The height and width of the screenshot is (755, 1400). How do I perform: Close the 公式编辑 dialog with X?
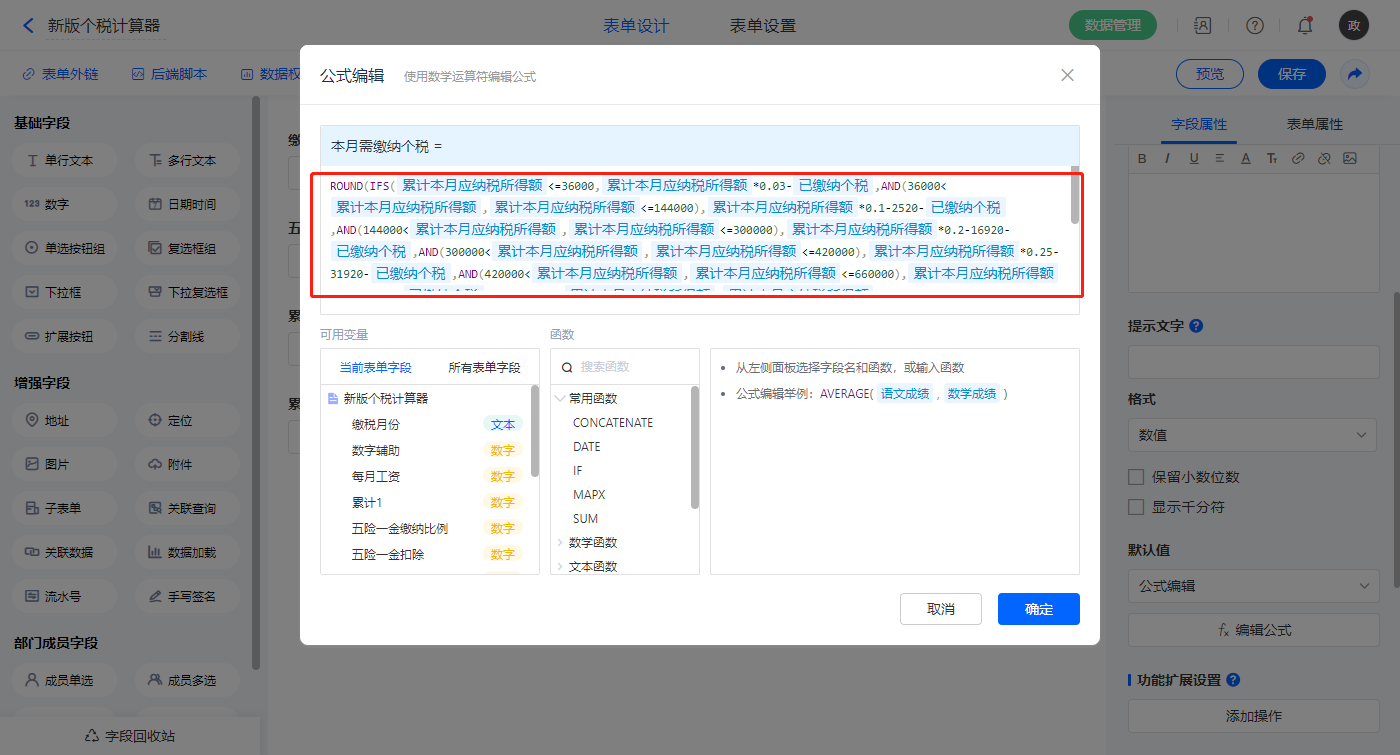pyautogui.click(x=1067, y=75)
